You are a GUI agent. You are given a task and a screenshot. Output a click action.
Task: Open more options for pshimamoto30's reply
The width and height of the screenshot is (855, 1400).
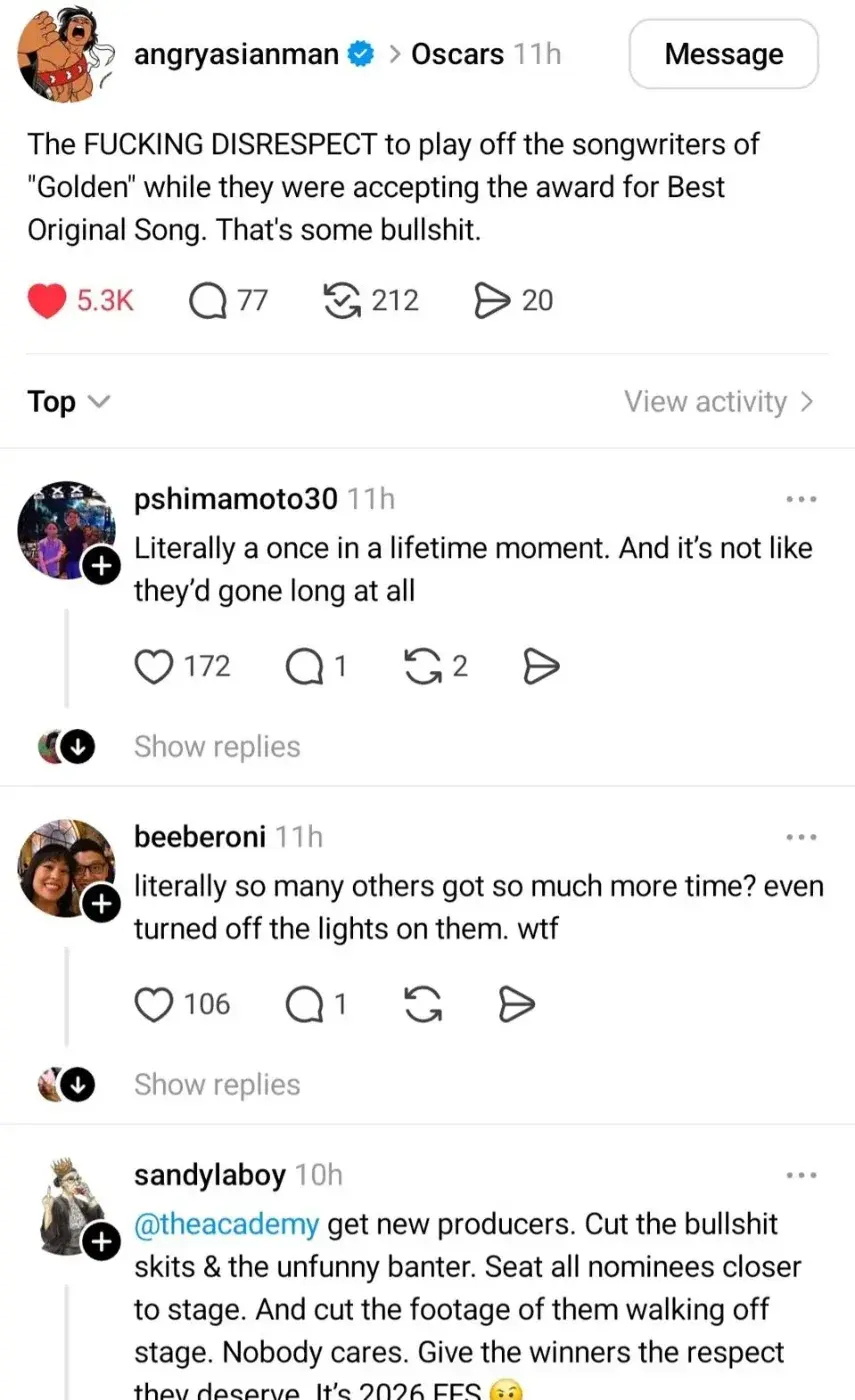tap(801, 498)
